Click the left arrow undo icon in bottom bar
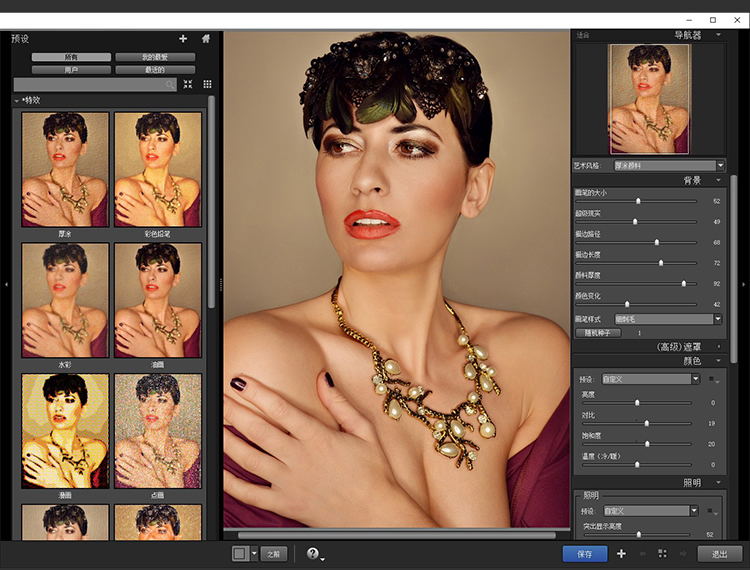 click(642, 554)
